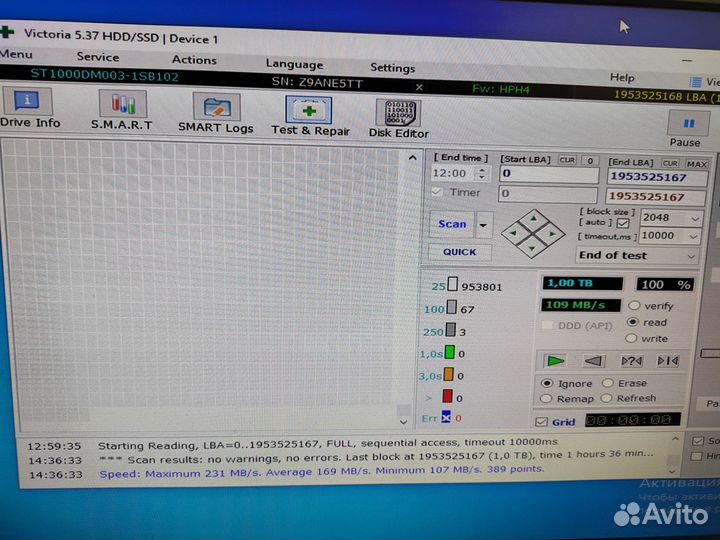Select the Refresh radio option

click(607, 398)
